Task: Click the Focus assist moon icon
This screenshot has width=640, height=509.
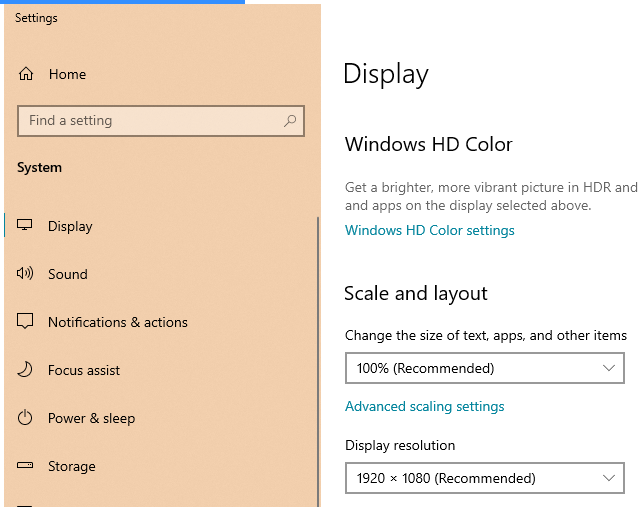Action: (x=25, y=369)
